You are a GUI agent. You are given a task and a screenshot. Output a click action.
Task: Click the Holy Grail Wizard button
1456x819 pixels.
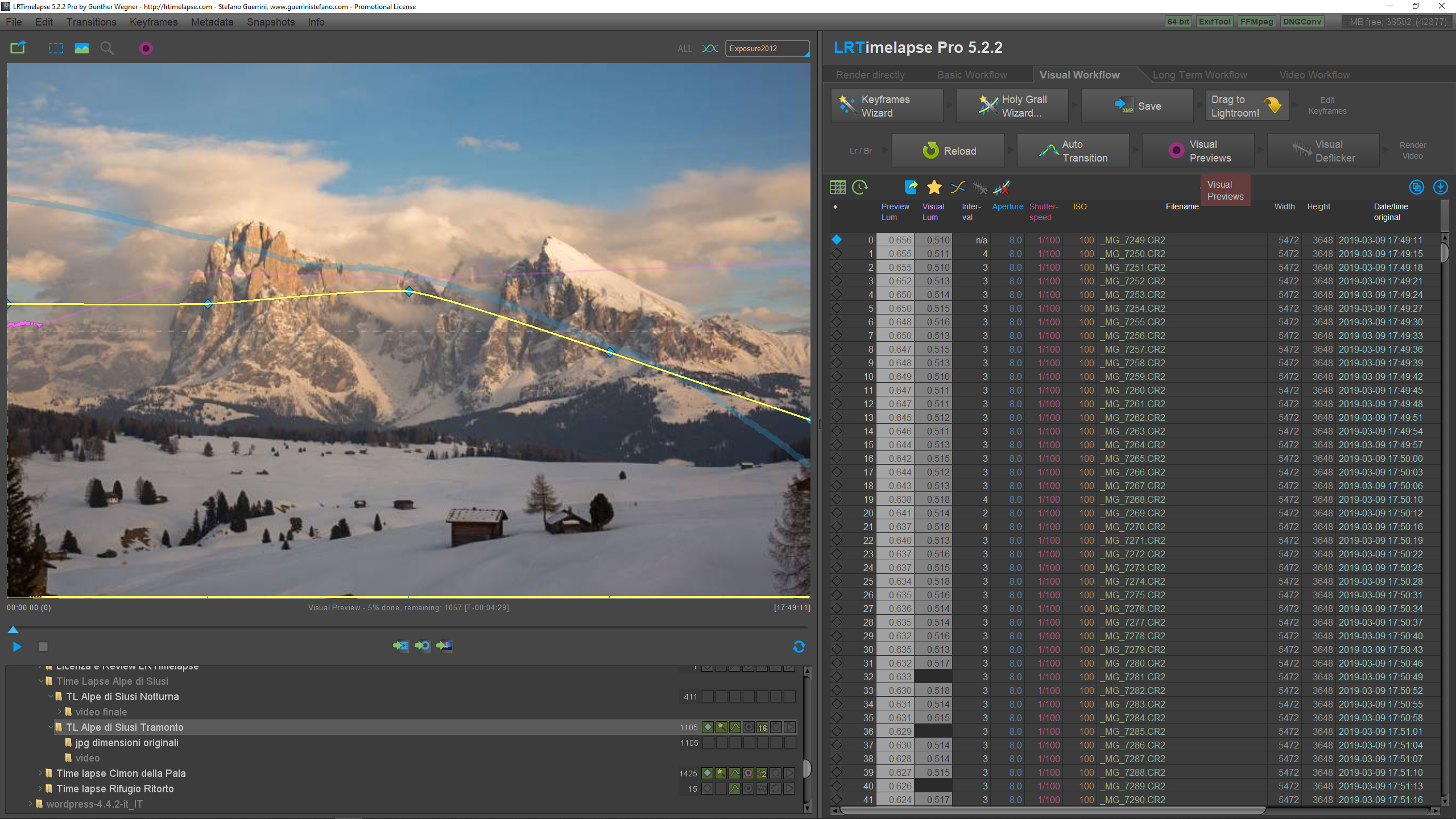[x=1012, y=105]
